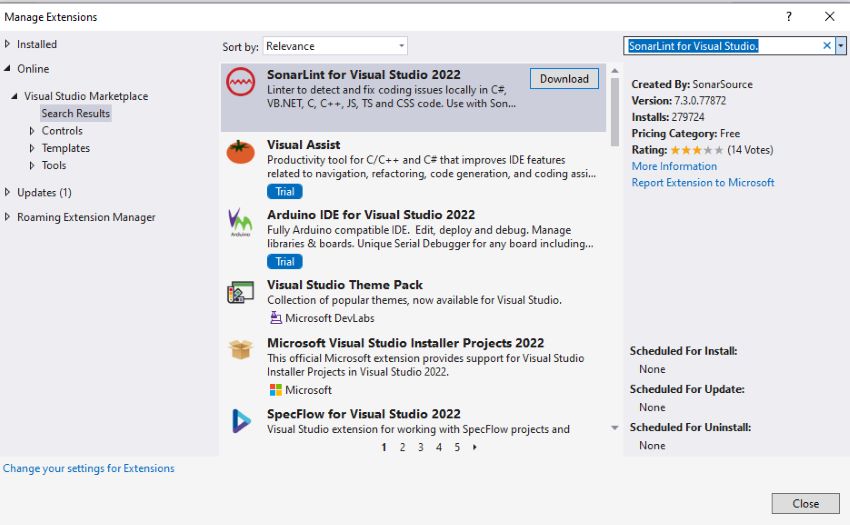The image size is (850, 525).
Task: Expand the Updates (1) category
Action: 7,192
